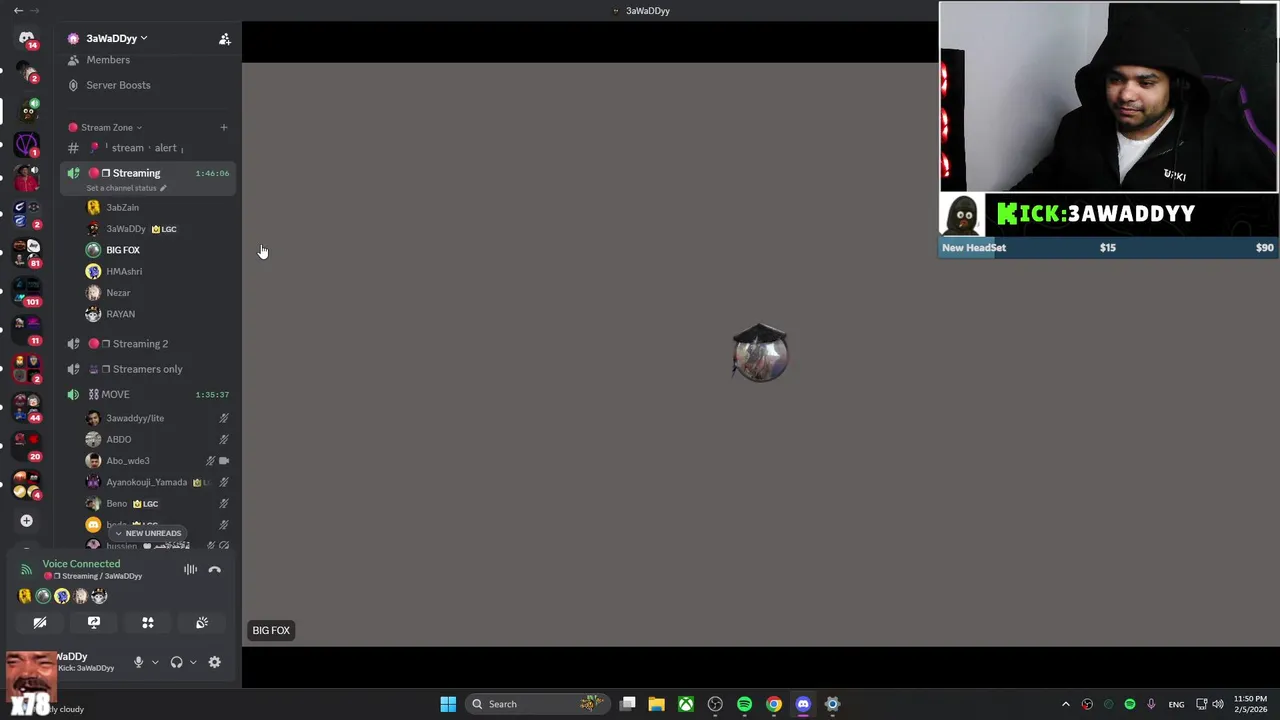Open Task View in the taskbar
Screen dimensions: 1280x720
(628, 704)
